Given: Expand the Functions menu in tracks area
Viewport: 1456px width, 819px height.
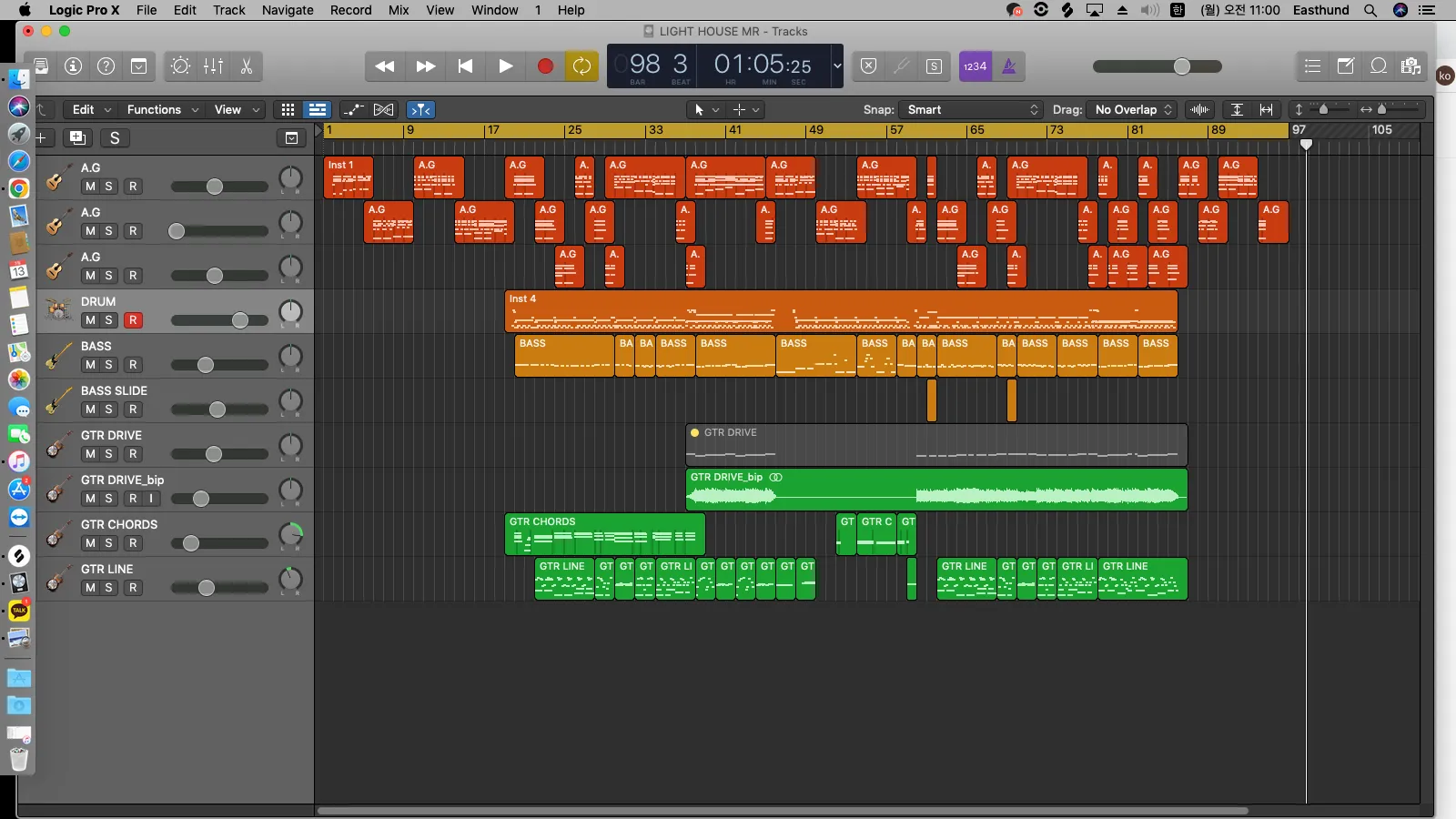Looking at the screenshot, I should click(x=162, y=109).
